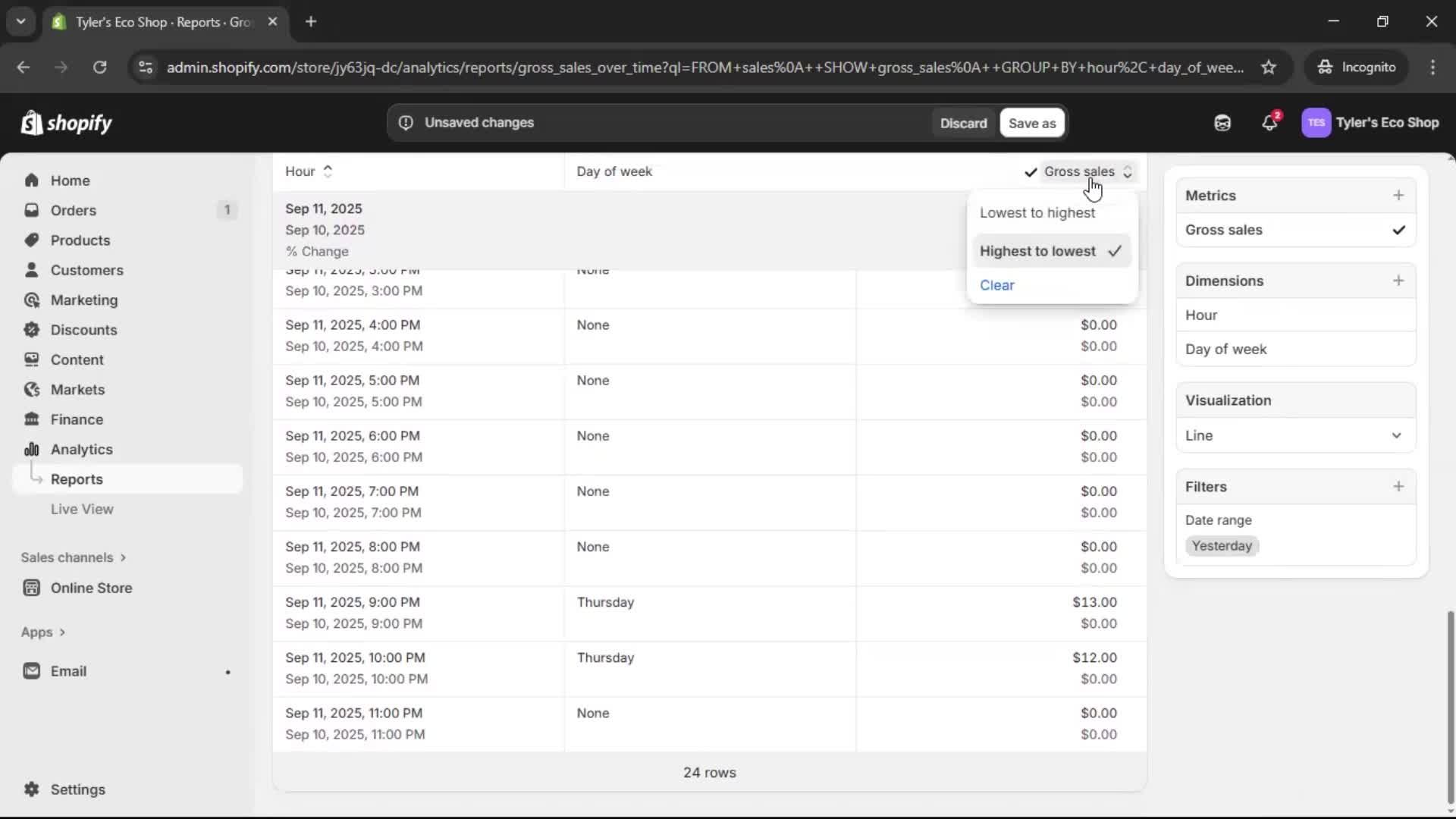
Task: Select Lowest to highest sort option
Action: [x=1038, y=213]
